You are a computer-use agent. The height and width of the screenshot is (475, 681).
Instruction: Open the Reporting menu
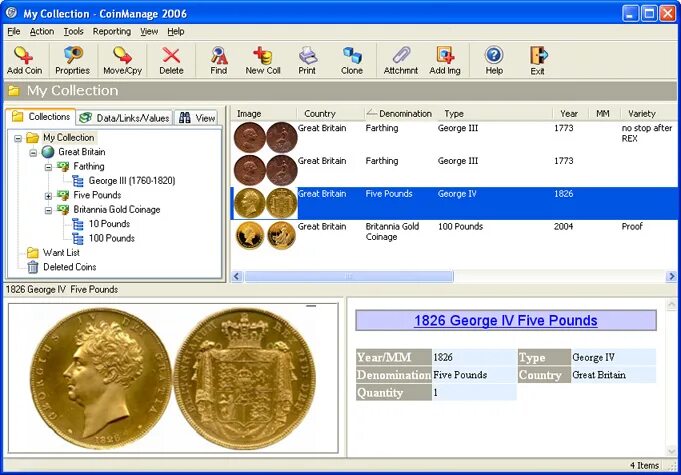112,31
